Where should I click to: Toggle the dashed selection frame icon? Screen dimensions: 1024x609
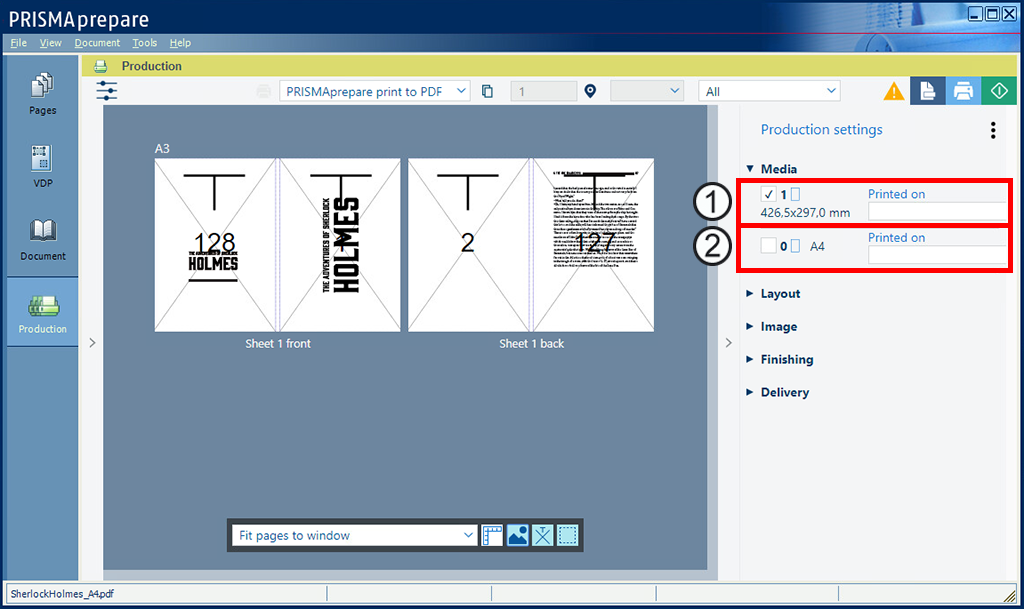568,536
